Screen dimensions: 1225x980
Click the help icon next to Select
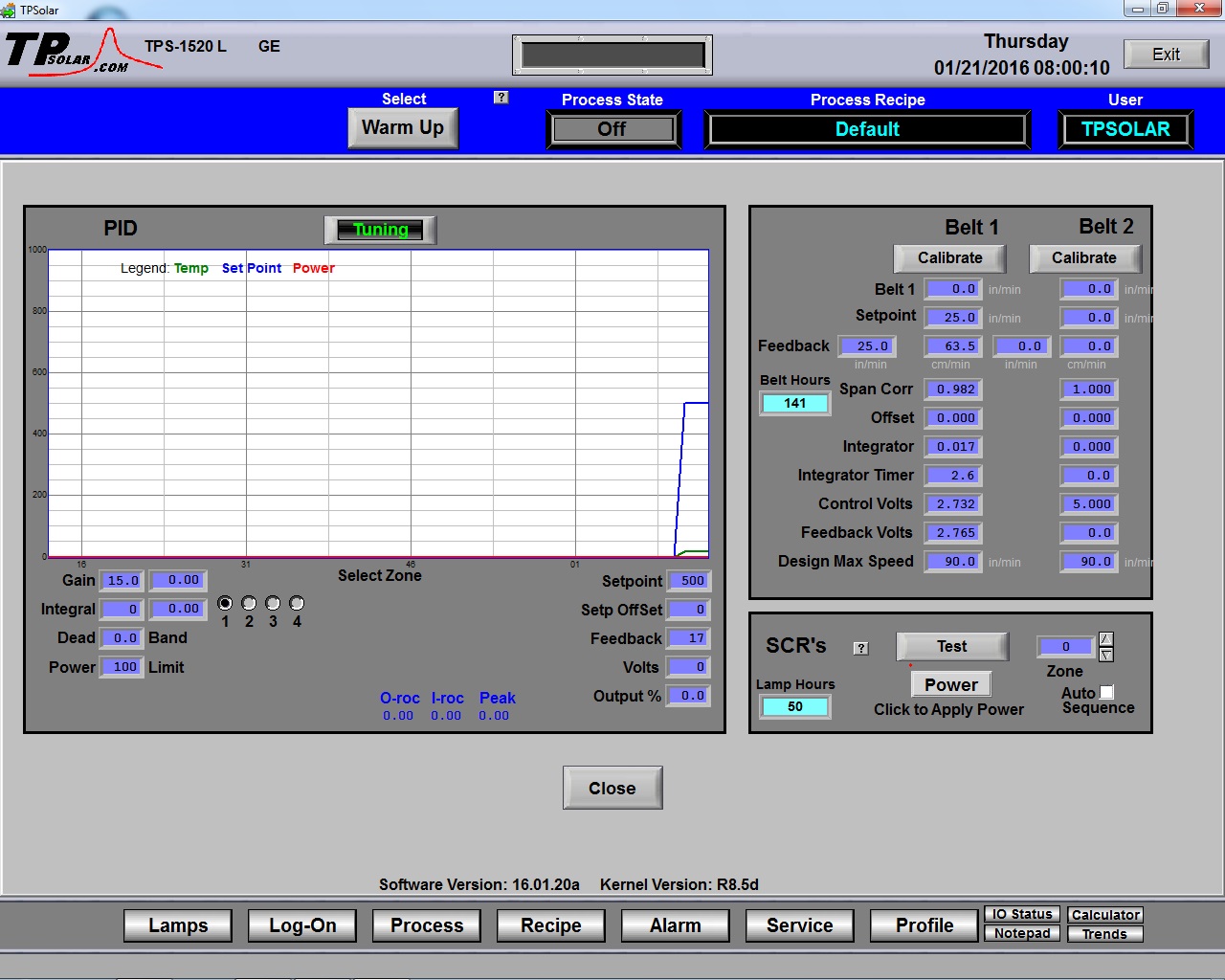pyautogui.click(x=501, y=98)
